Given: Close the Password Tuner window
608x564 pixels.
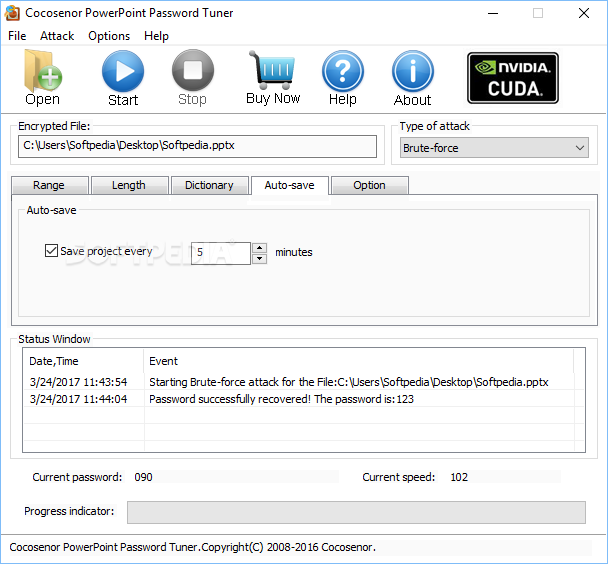Looking at the screenshot, I should pos(584,13).
